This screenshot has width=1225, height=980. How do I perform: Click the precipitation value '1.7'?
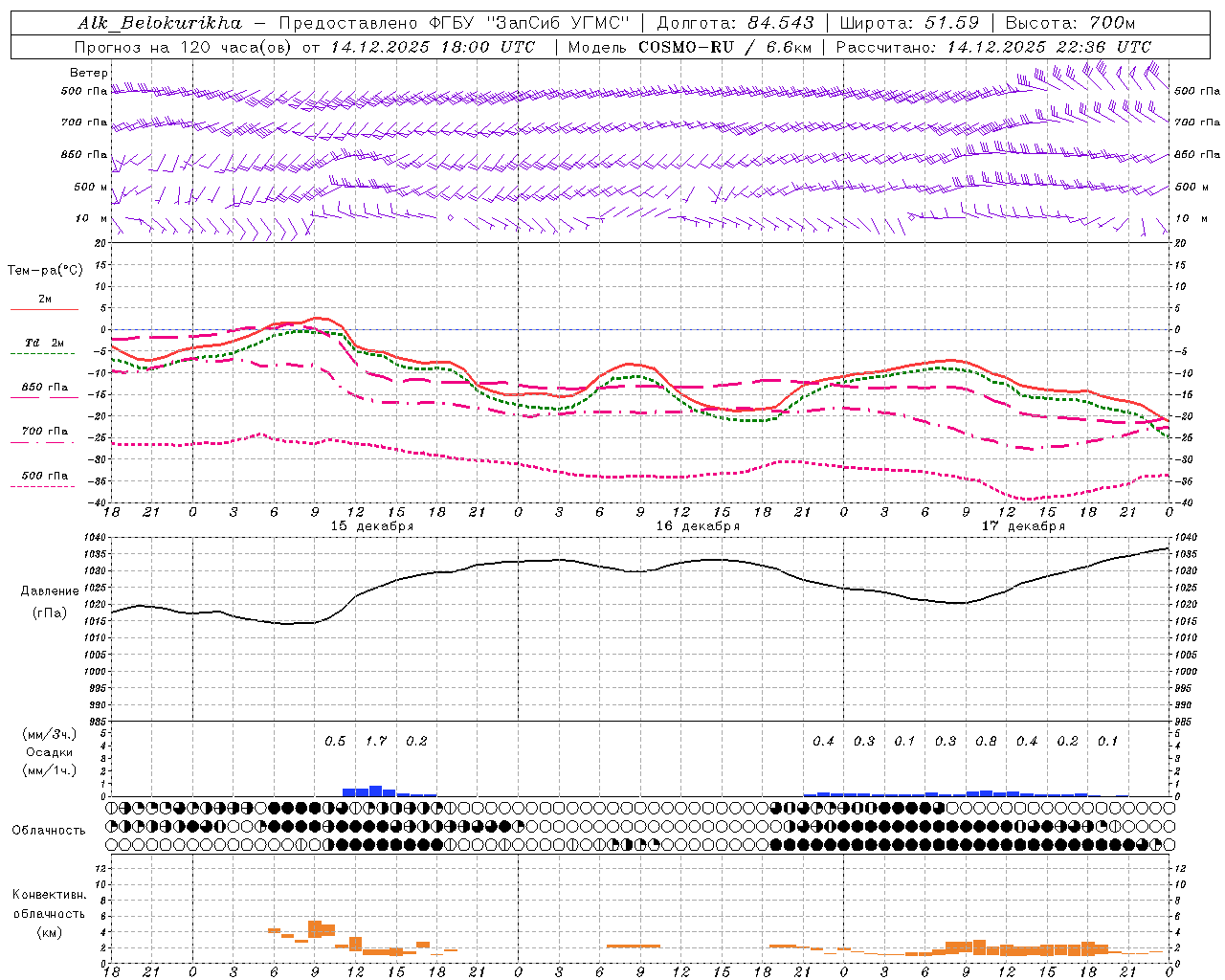(x=376, y=741)
